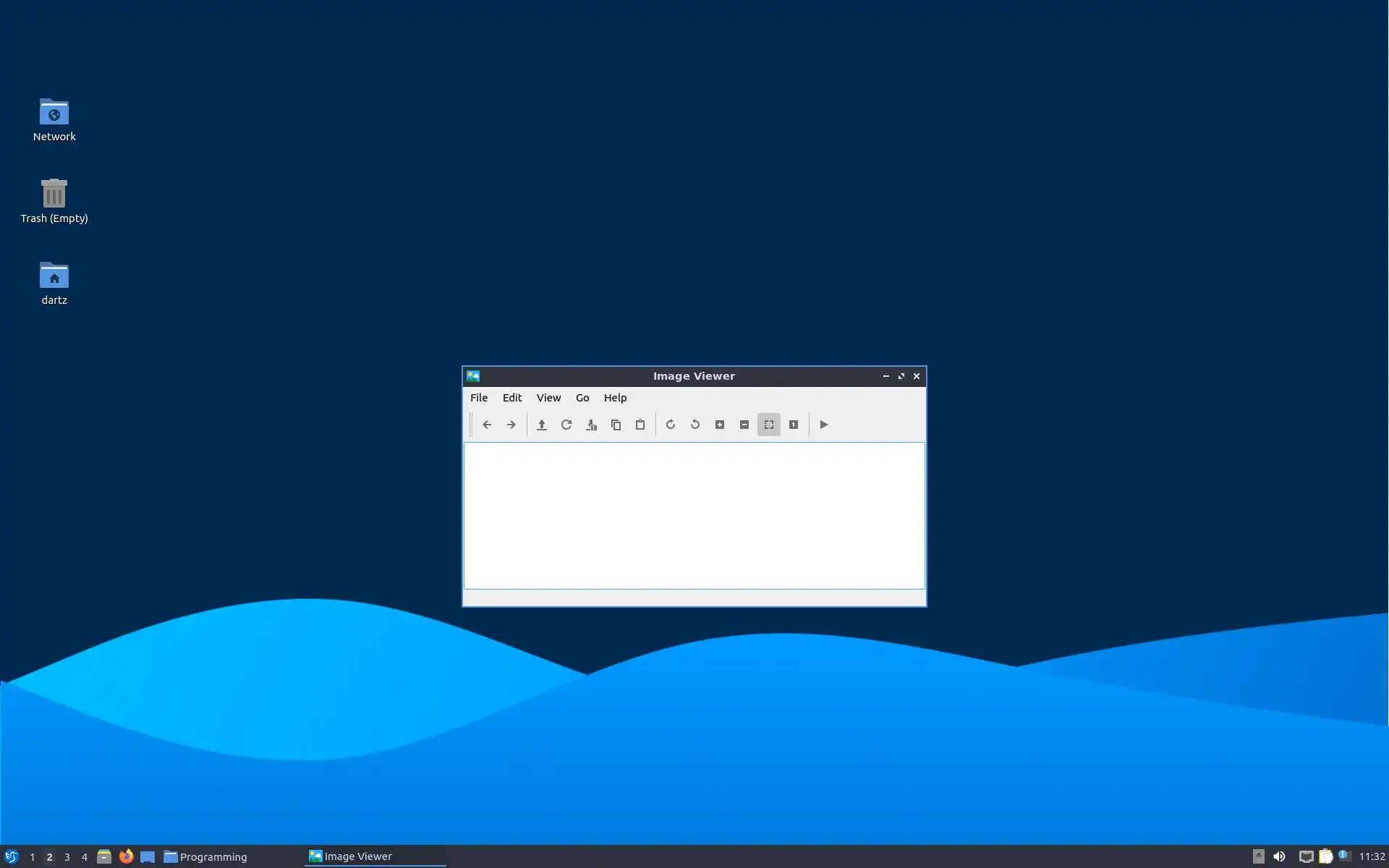
Task: Click the Save As toolbar icon
Action: tap(591, 425)
